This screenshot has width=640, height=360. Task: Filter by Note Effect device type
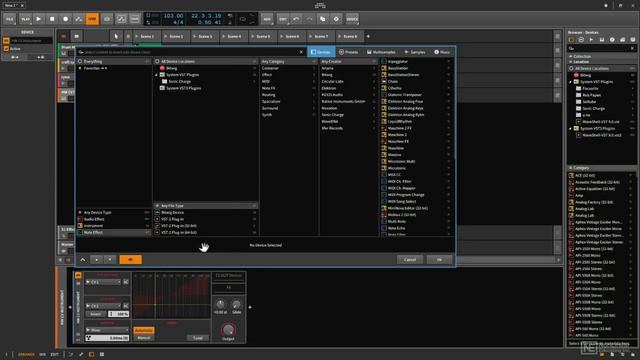(114, 232)
